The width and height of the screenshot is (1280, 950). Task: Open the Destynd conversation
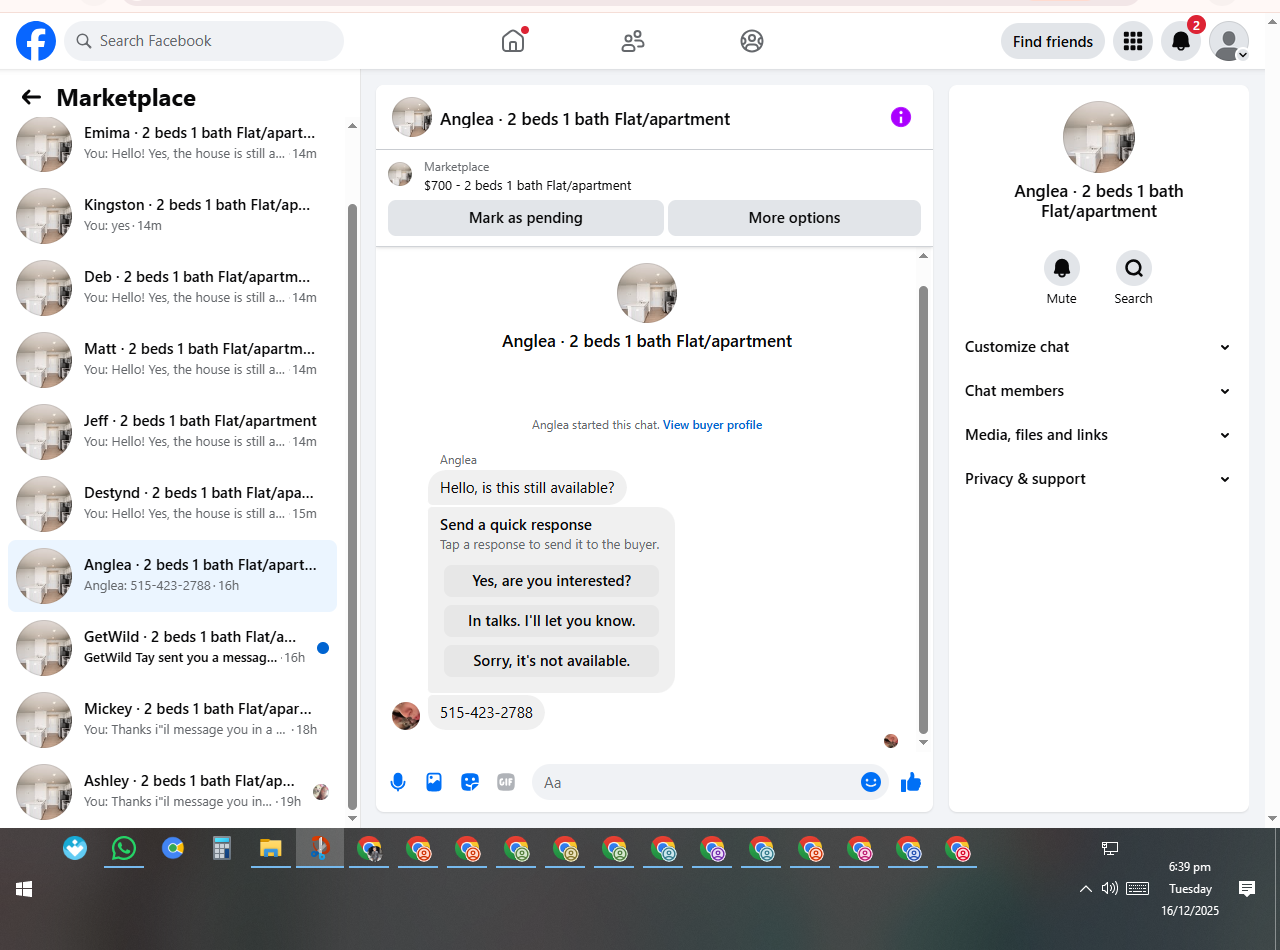tap(172, 504)
